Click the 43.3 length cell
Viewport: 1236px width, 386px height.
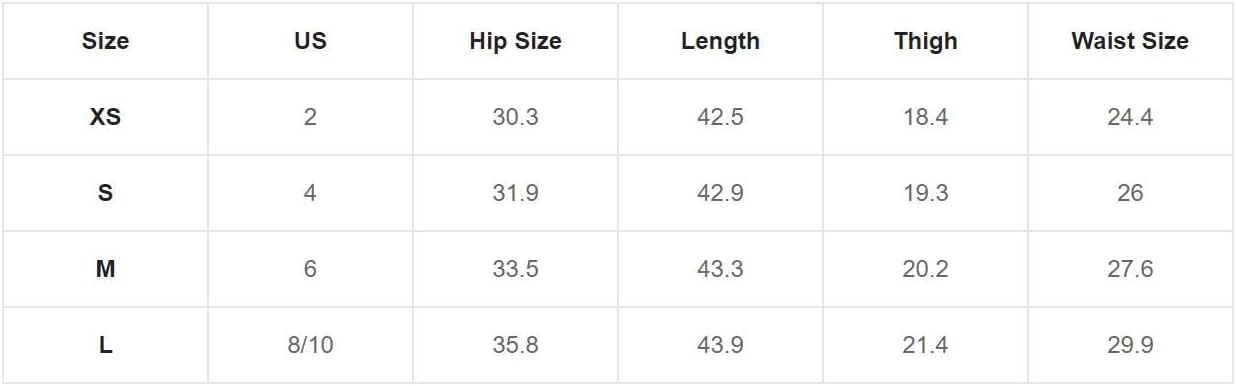pos(720,269)
